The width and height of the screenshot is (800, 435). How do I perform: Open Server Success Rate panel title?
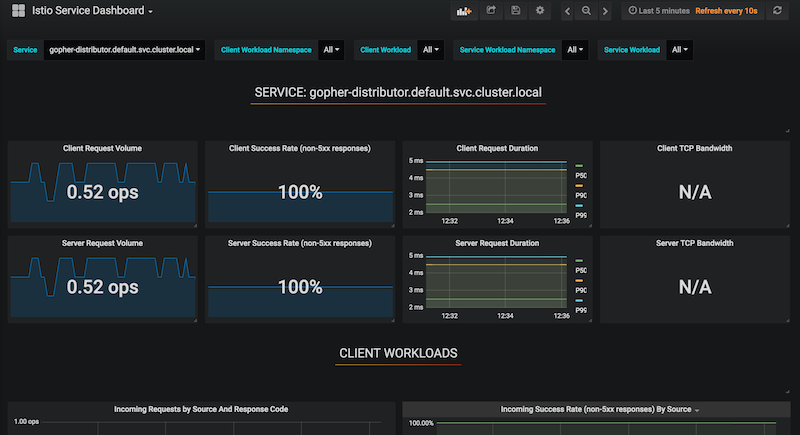tap(299, 243)
